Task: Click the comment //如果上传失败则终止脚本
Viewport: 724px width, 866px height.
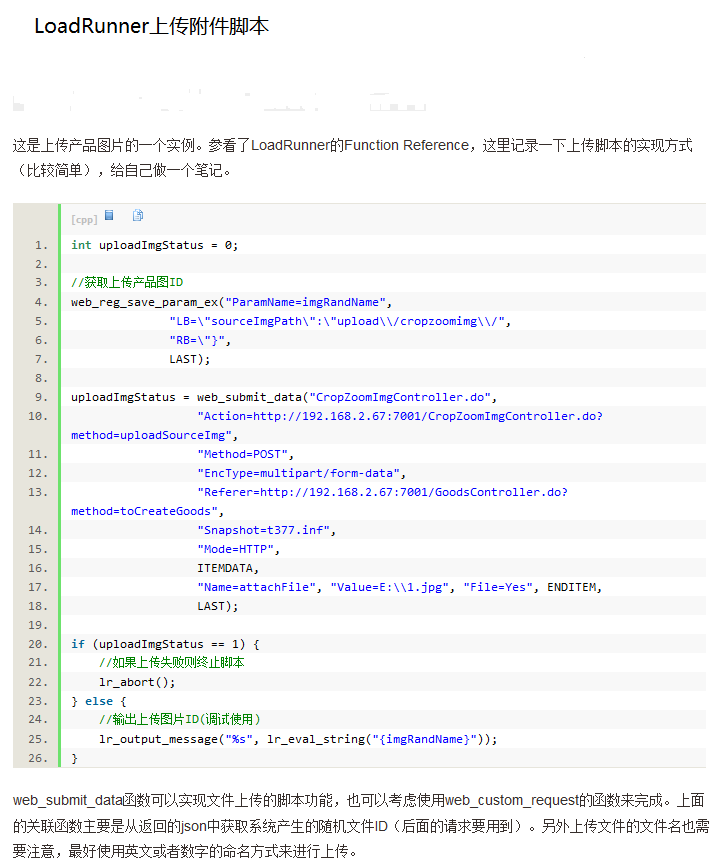Action: (172, 662)
